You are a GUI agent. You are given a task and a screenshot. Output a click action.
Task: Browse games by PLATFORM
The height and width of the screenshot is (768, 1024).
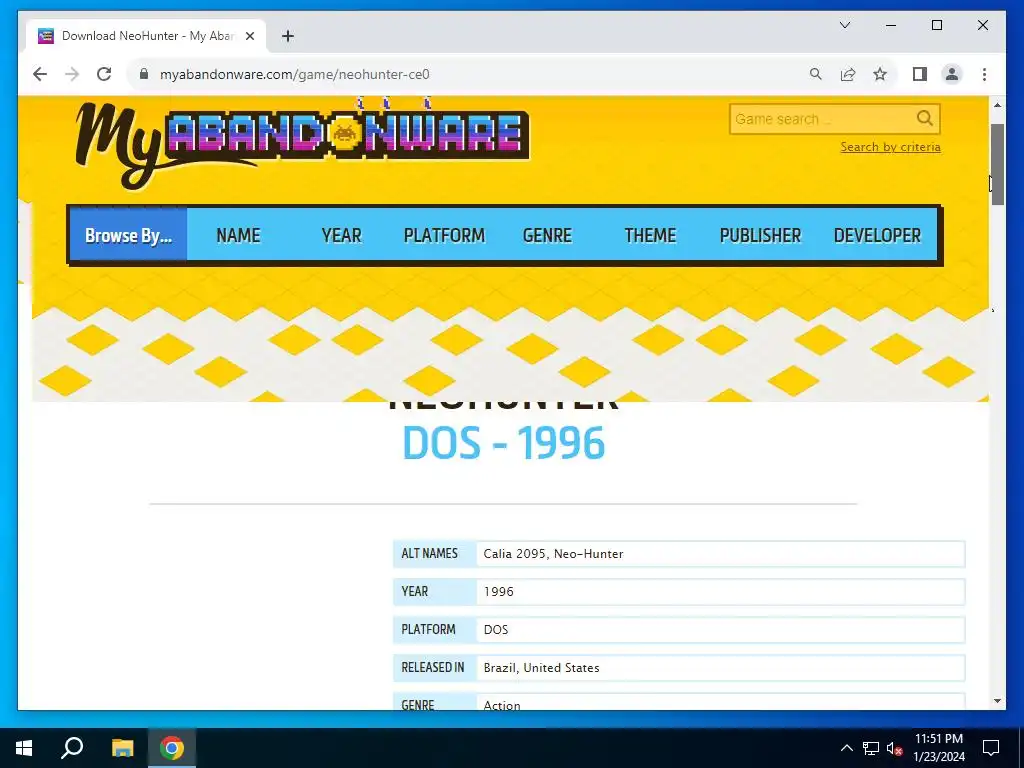point(444,235)
